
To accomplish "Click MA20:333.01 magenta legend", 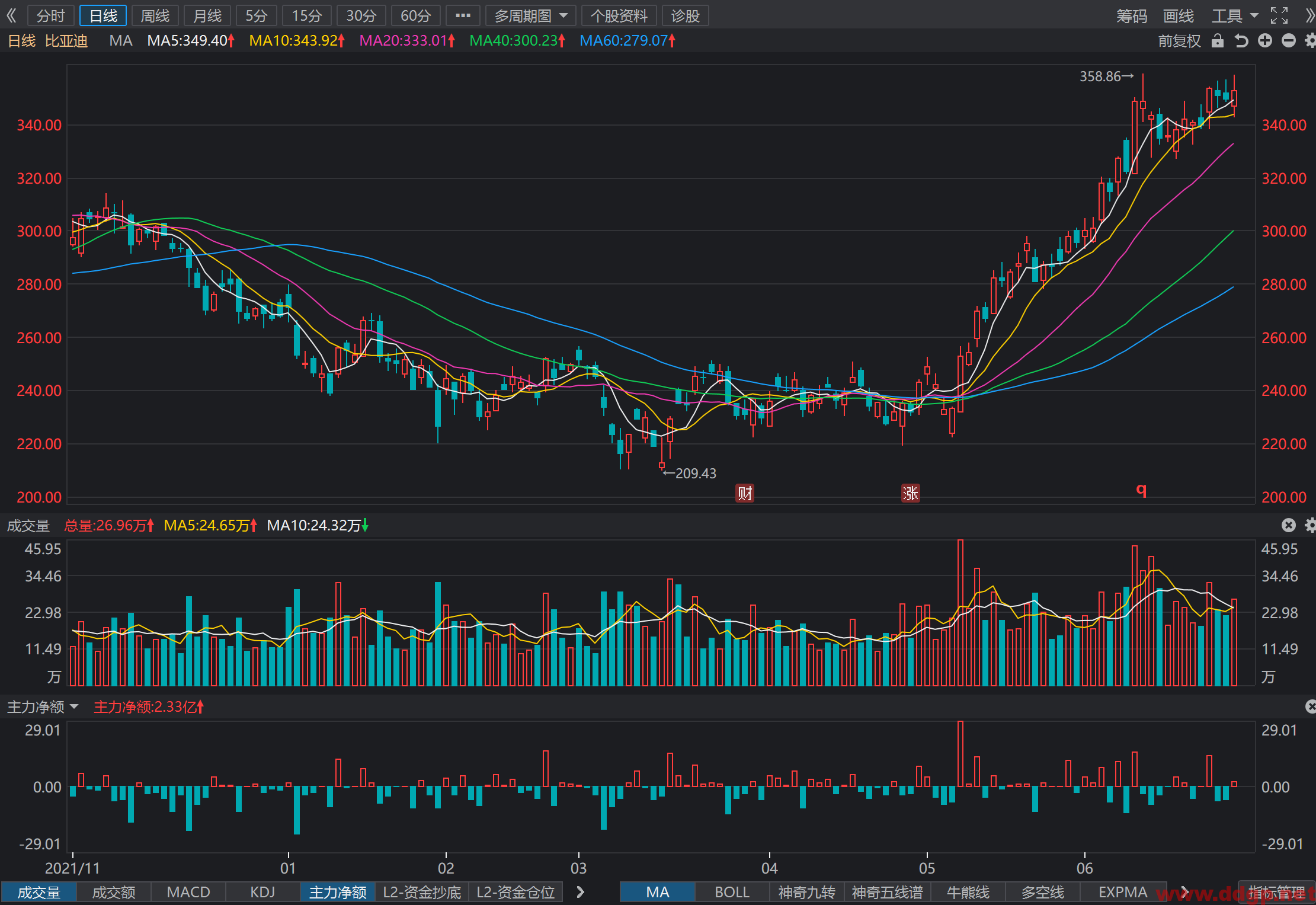I will pyautogui.click(x=407, y=41).
